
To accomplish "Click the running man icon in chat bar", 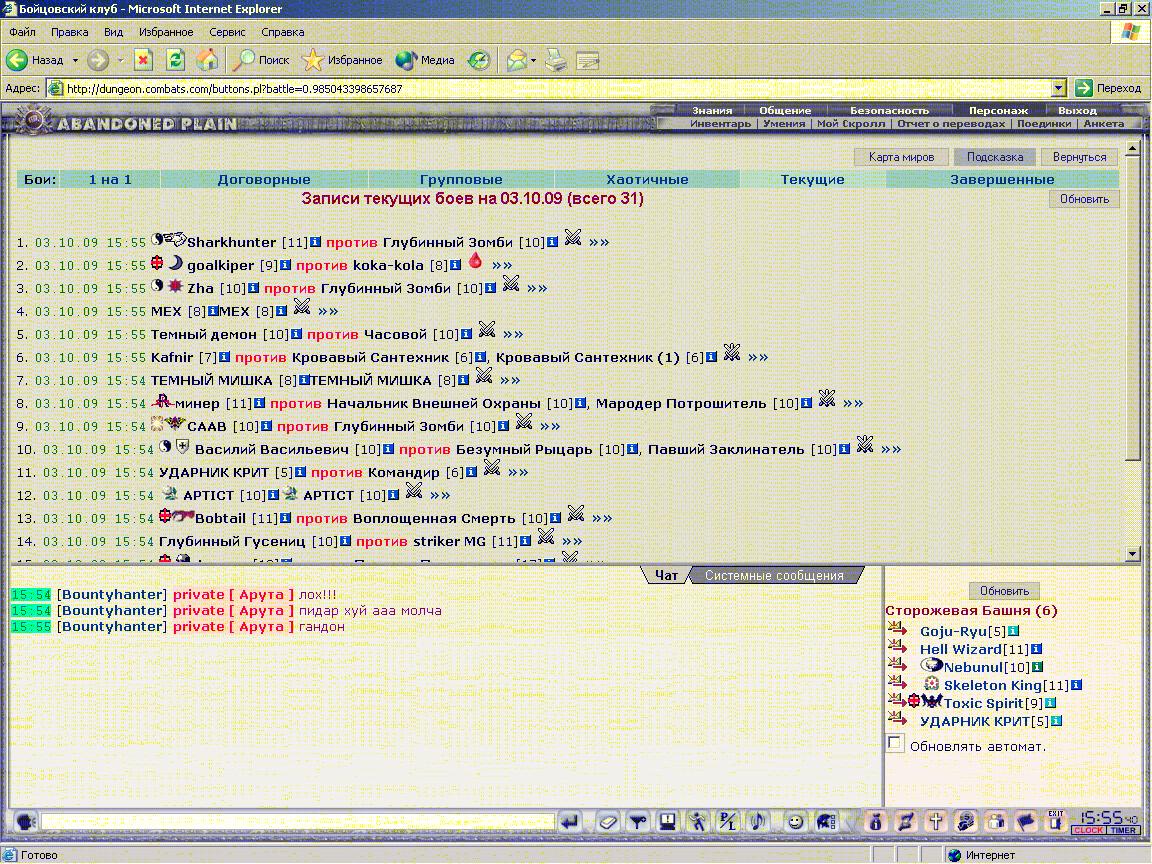I will [x=697, y=822].
